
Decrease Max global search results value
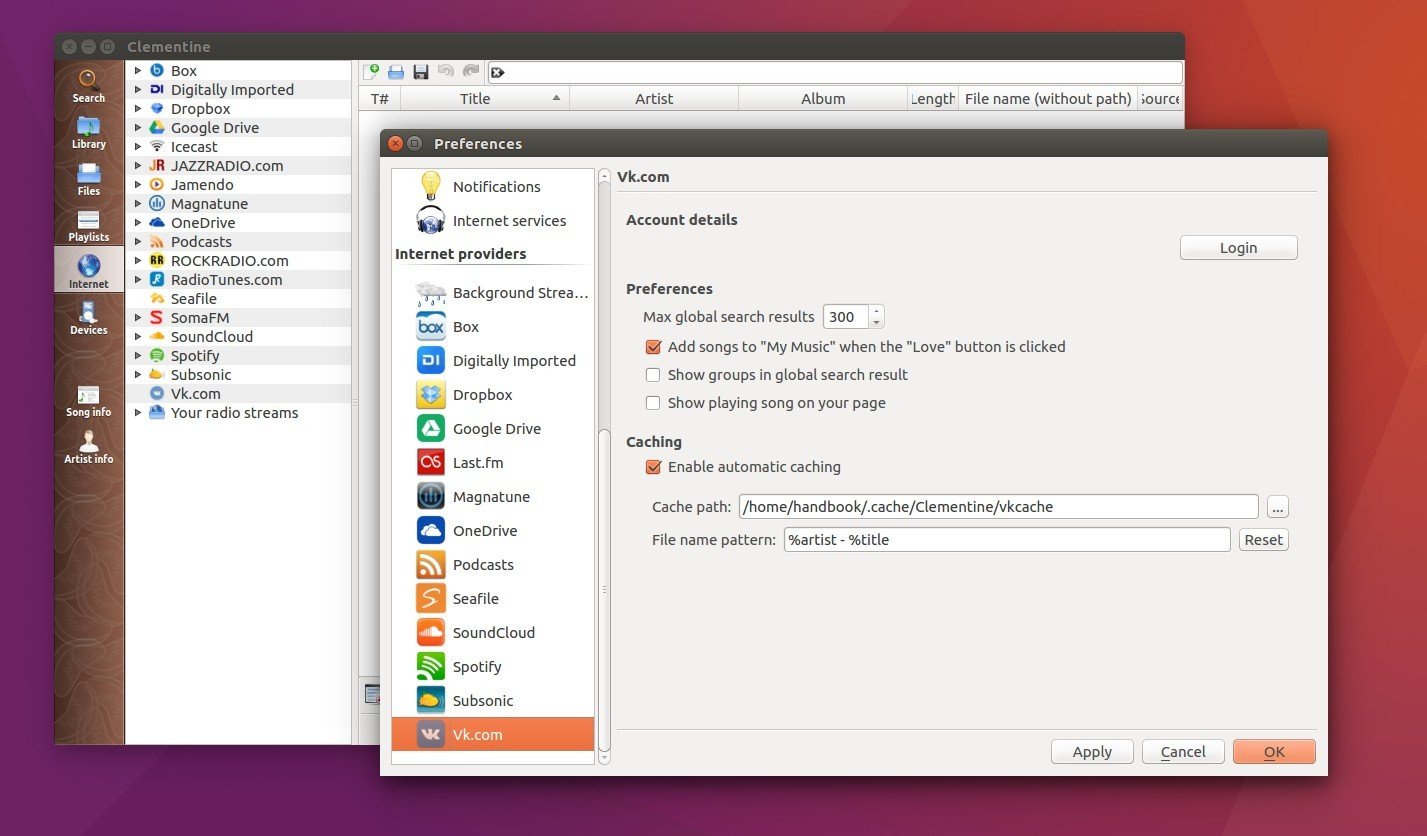click(877, 323)
